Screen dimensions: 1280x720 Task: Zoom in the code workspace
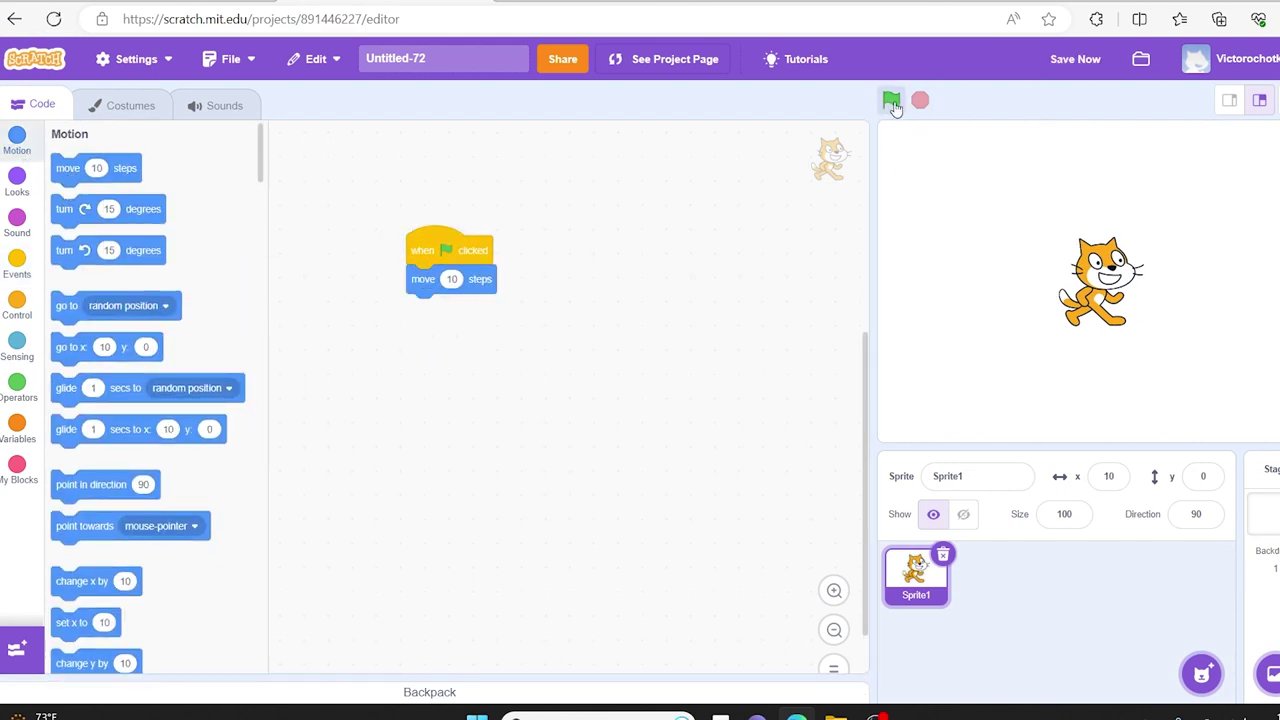[x=834, y=590]
